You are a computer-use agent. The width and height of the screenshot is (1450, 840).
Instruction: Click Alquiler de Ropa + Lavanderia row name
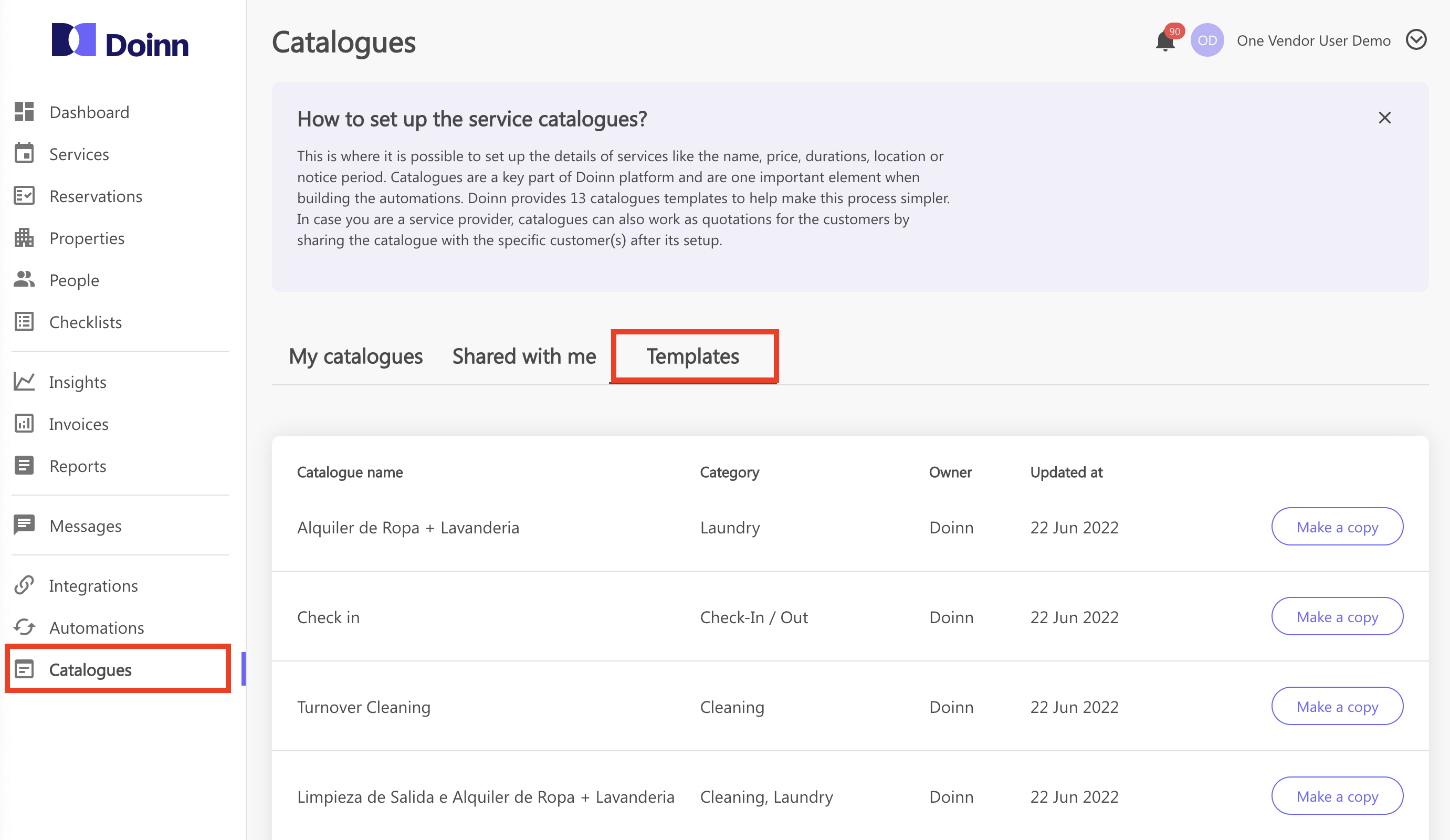tap(408, 527)
